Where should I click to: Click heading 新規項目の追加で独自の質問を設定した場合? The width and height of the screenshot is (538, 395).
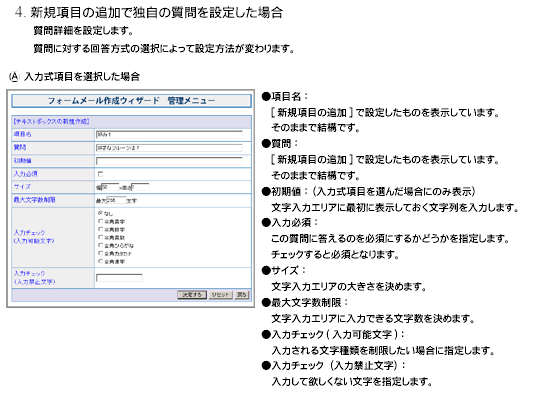(156, 13)
